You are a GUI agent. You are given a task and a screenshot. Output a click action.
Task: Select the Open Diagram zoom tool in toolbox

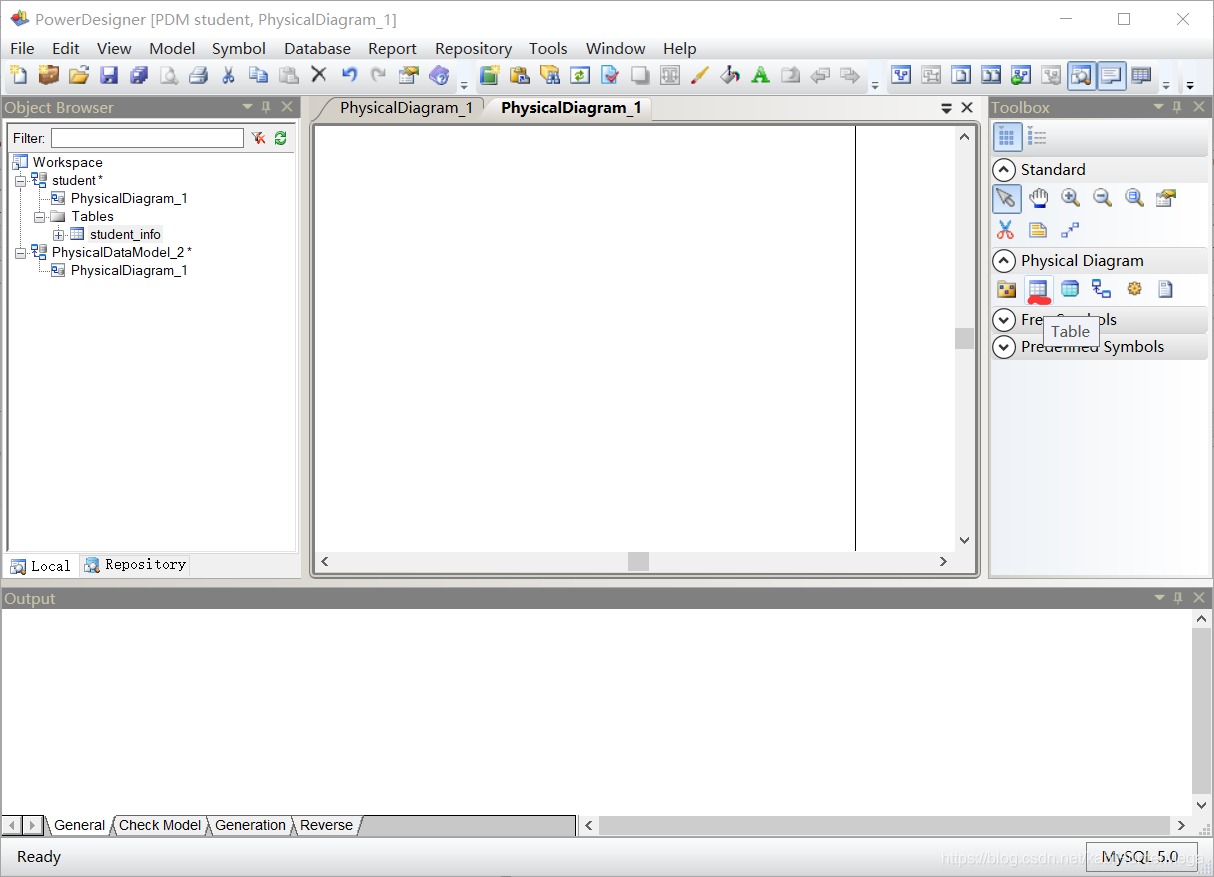[1134, 198]
